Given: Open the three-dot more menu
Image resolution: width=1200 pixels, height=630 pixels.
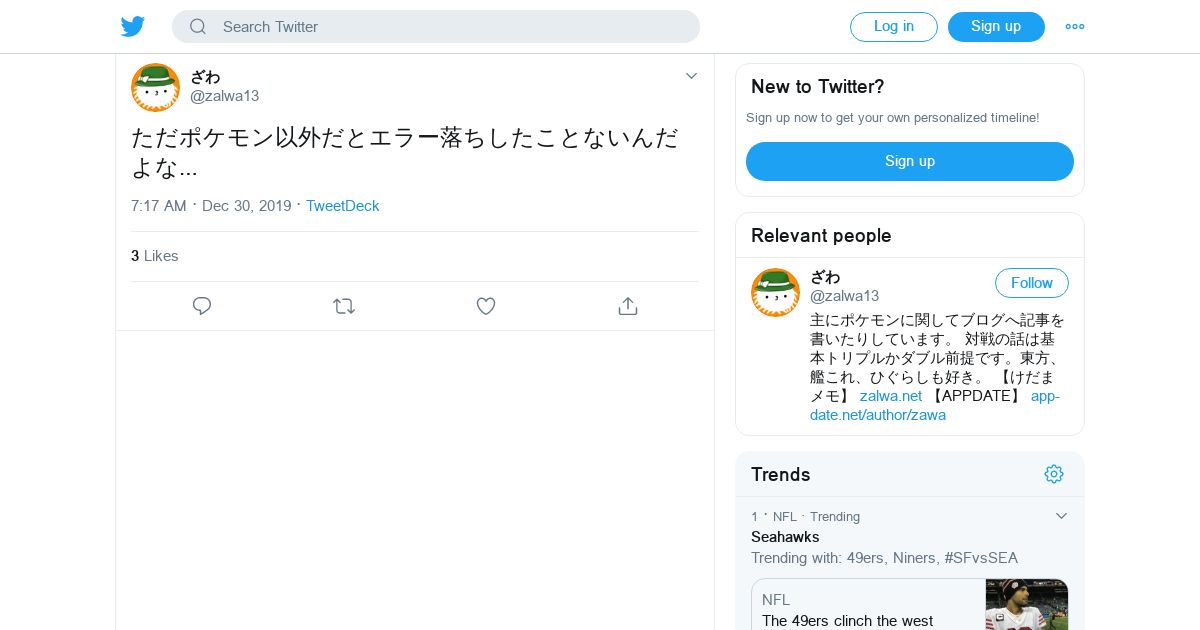Looking at the screenshot, I should tap(1075, 27).
